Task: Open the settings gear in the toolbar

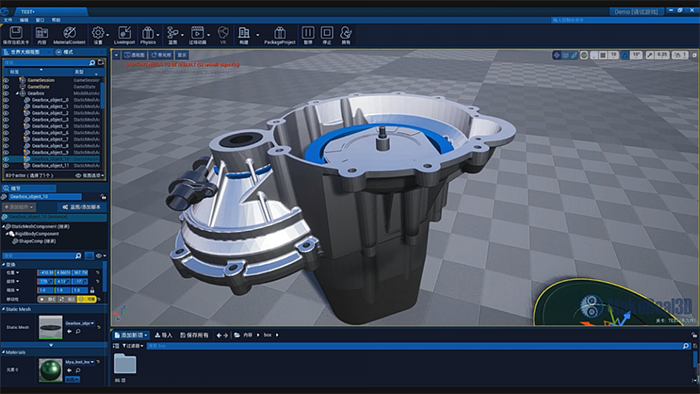Action: (x=98, y=35)
